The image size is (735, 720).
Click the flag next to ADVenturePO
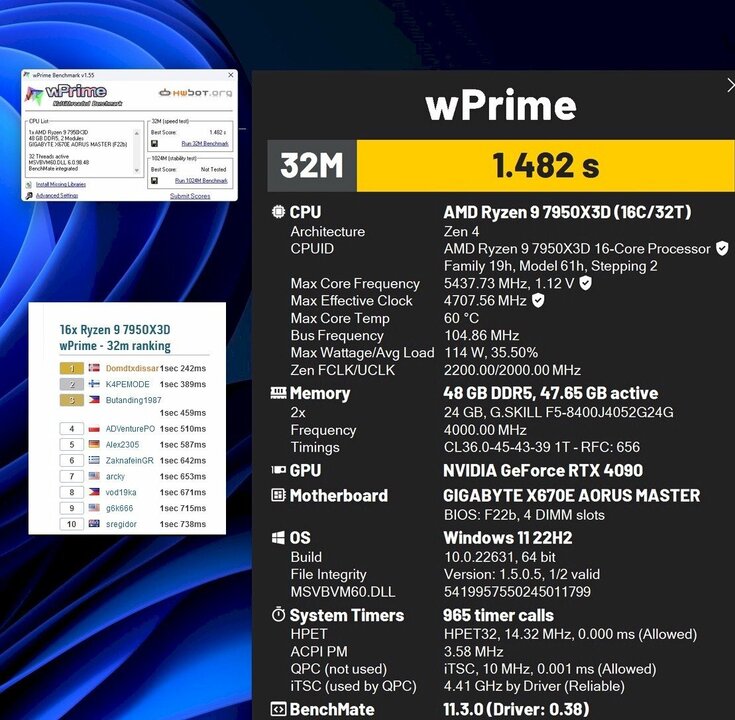[x=94, y=428]
